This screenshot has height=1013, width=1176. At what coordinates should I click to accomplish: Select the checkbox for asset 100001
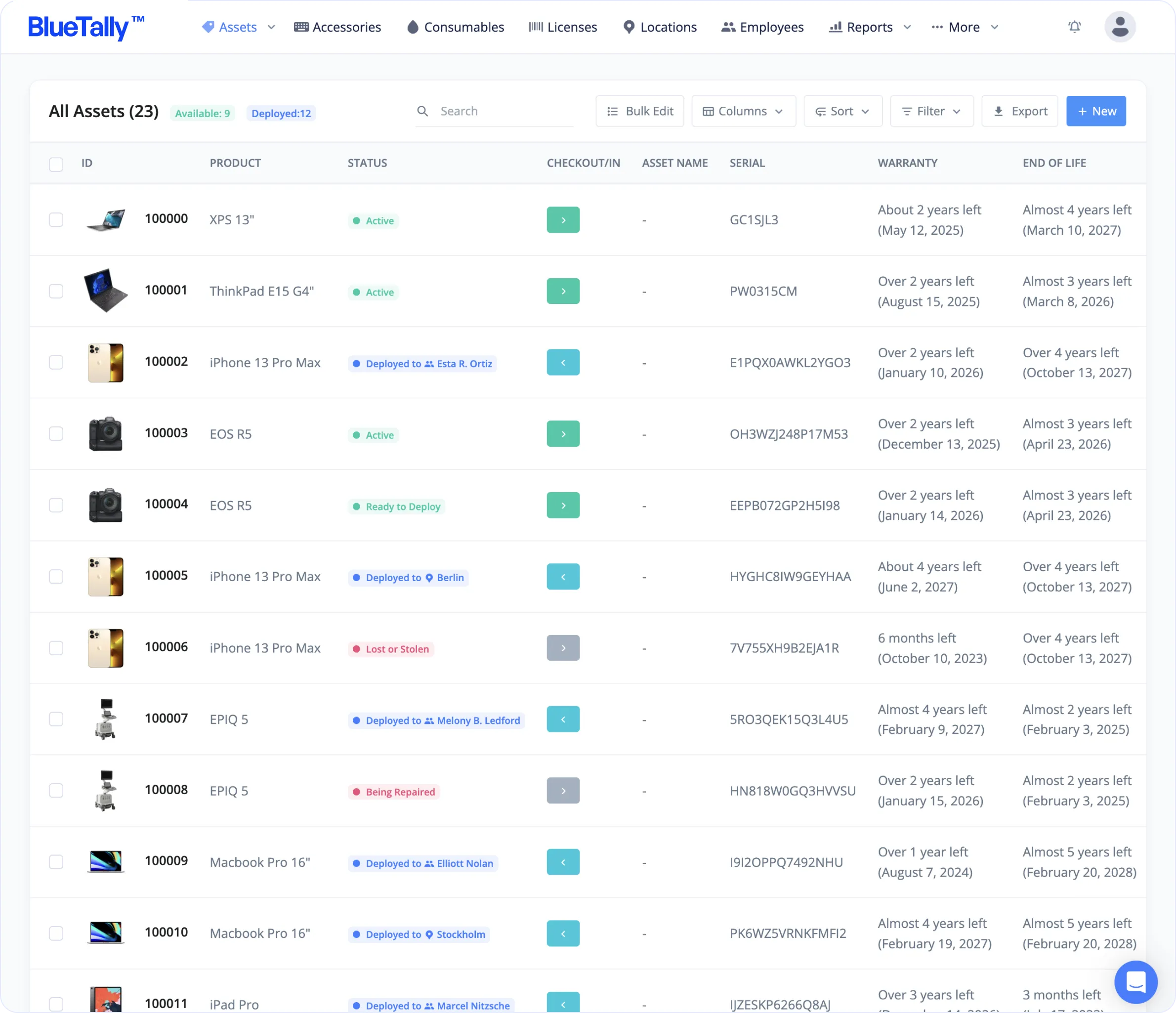click(56, 291)
